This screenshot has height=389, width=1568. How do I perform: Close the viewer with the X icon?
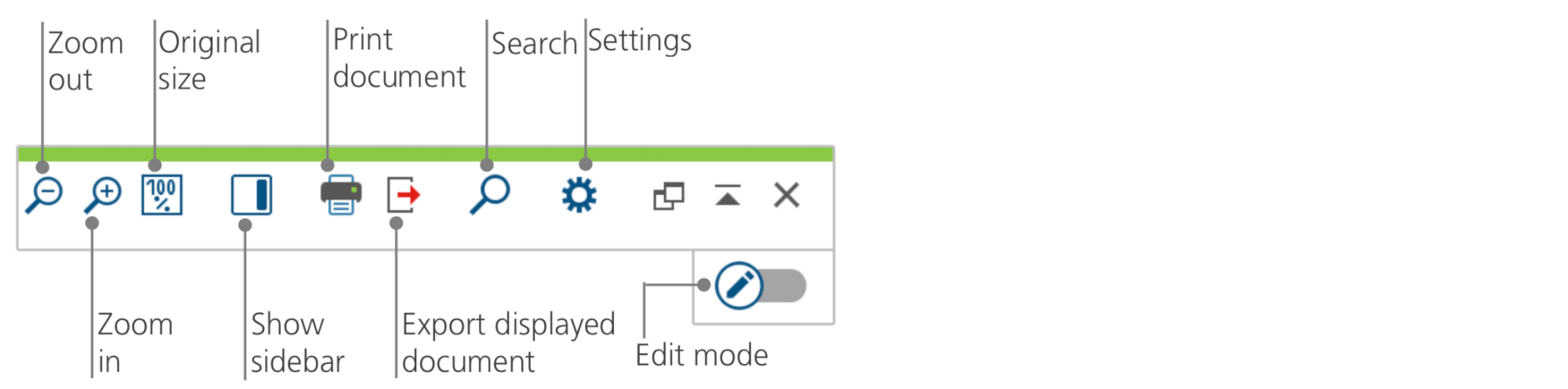(786, 194)
